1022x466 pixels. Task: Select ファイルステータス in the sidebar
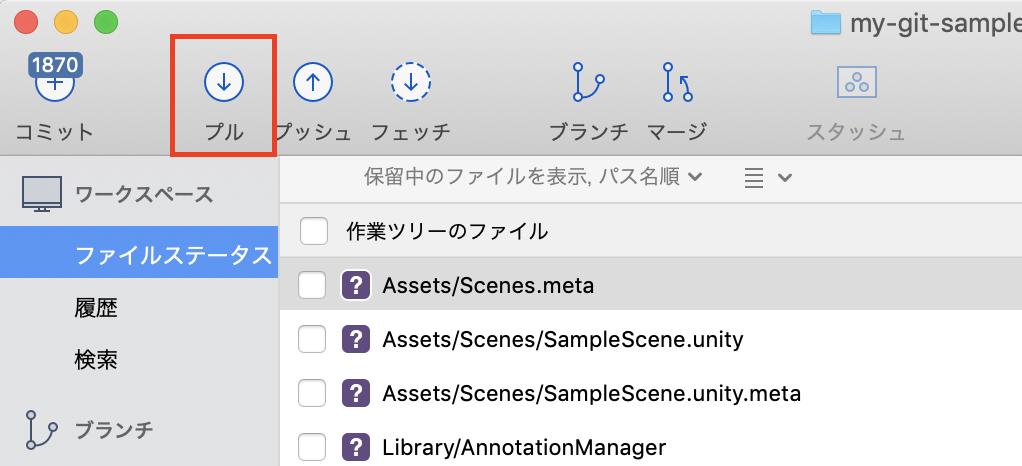pos(173,255)
